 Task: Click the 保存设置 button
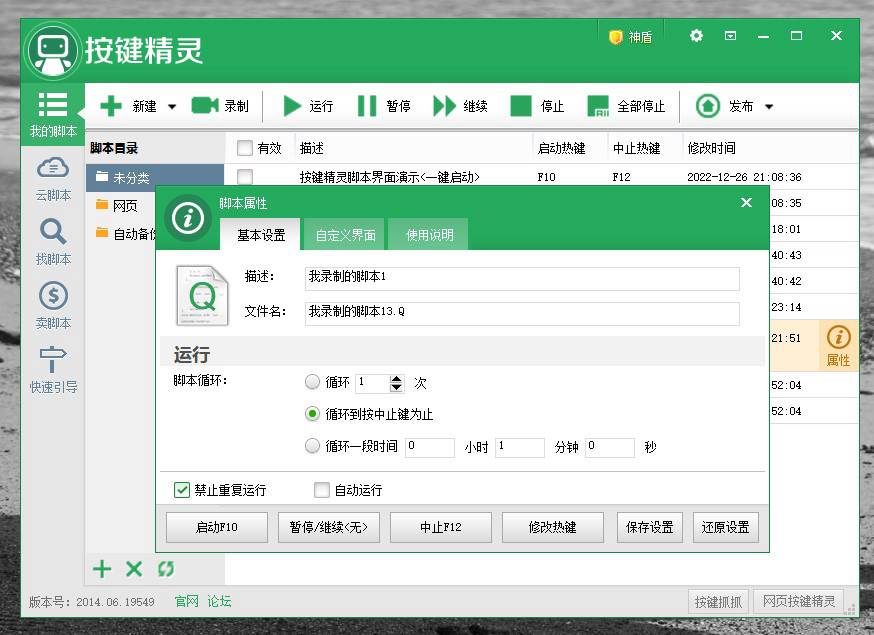pos(650,527)
